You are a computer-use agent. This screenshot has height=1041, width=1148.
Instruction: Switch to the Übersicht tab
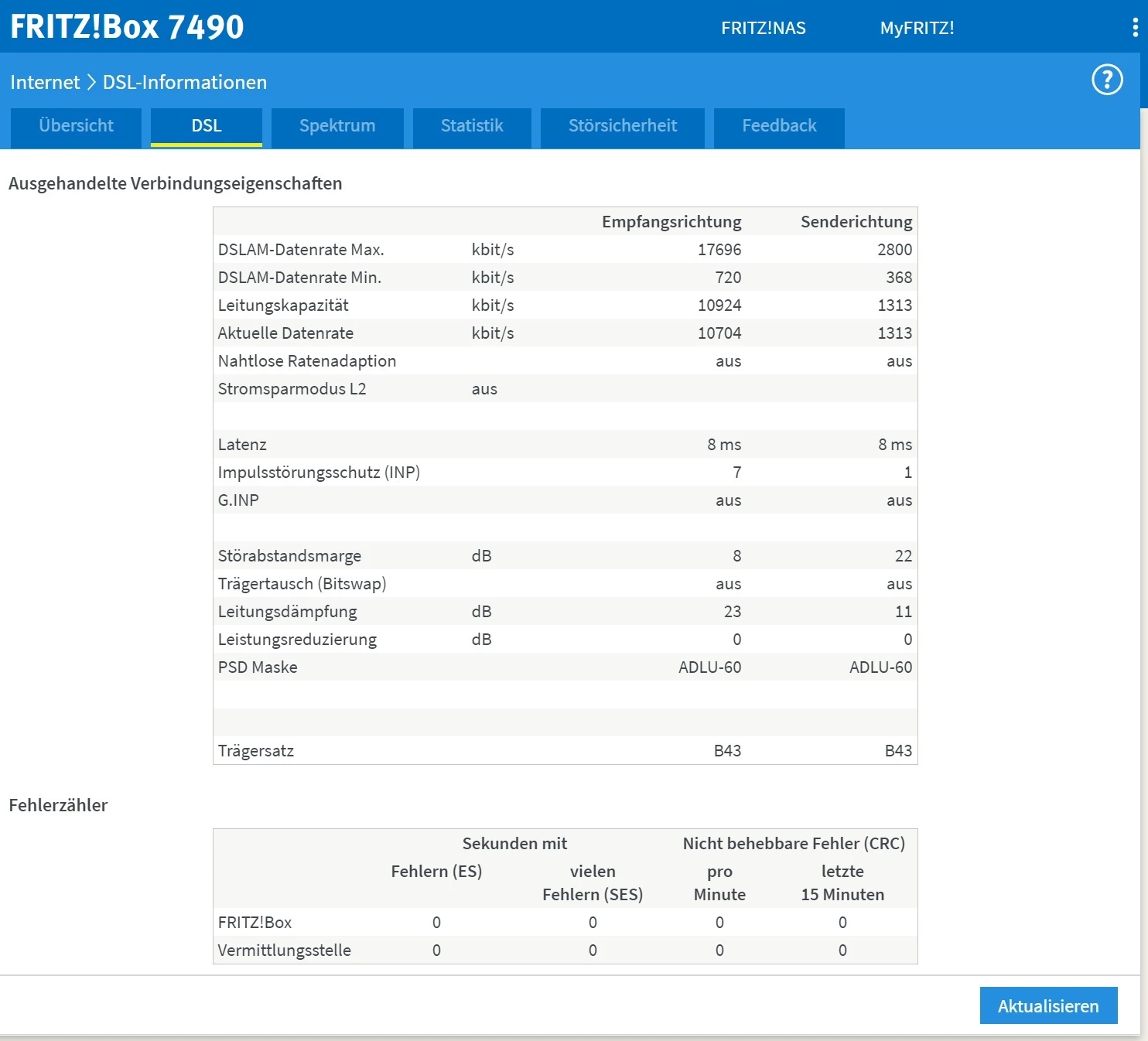click(x=76, y=126)
